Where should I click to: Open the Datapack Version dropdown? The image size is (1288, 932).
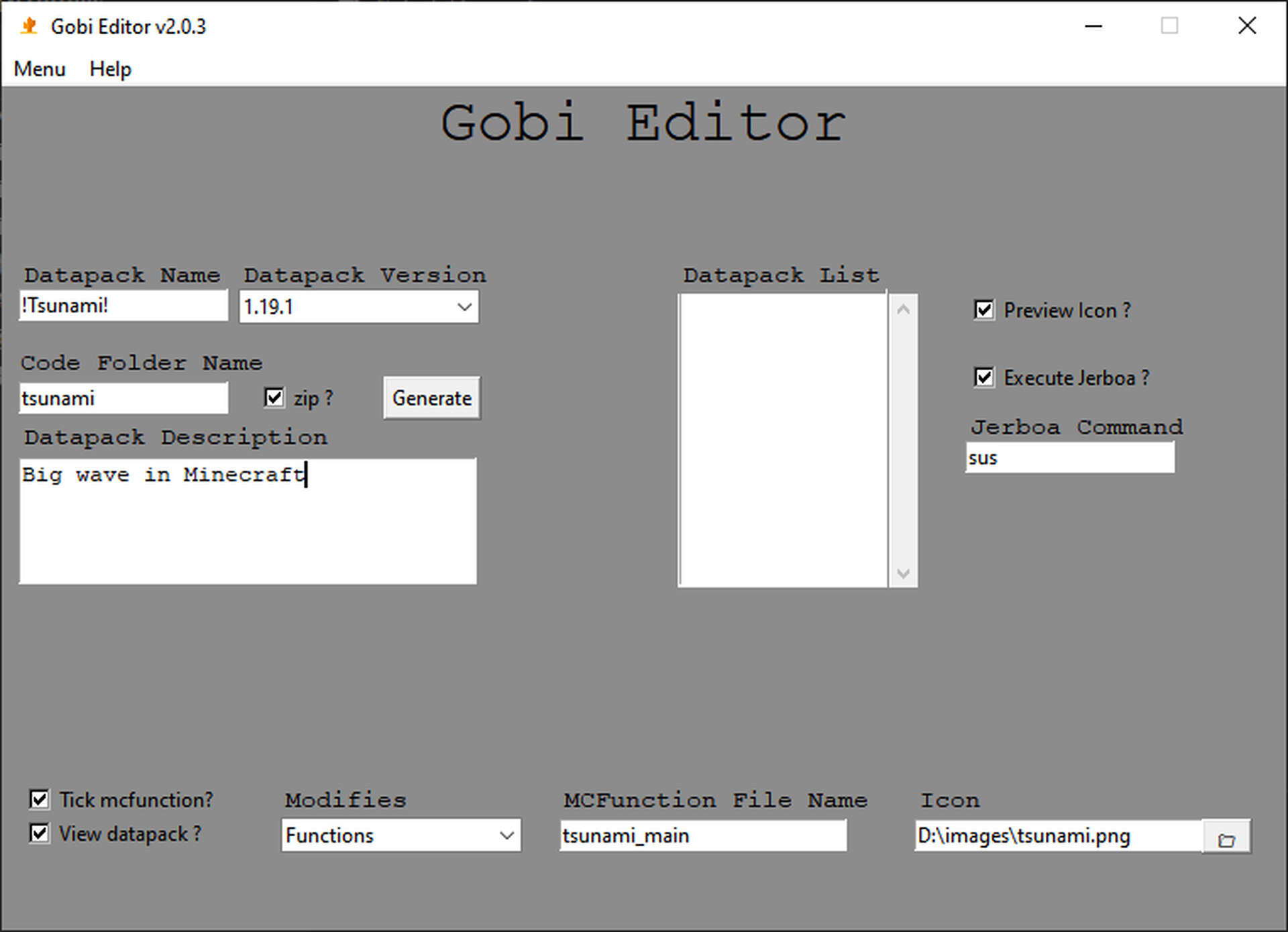pos(465,306)
